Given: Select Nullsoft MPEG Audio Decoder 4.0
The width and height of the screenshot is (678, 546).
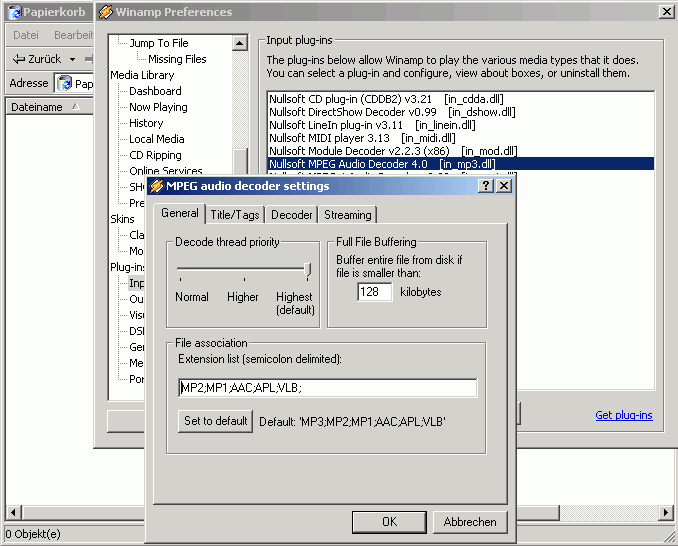Looking at the screenshot, I should point(461,164).
